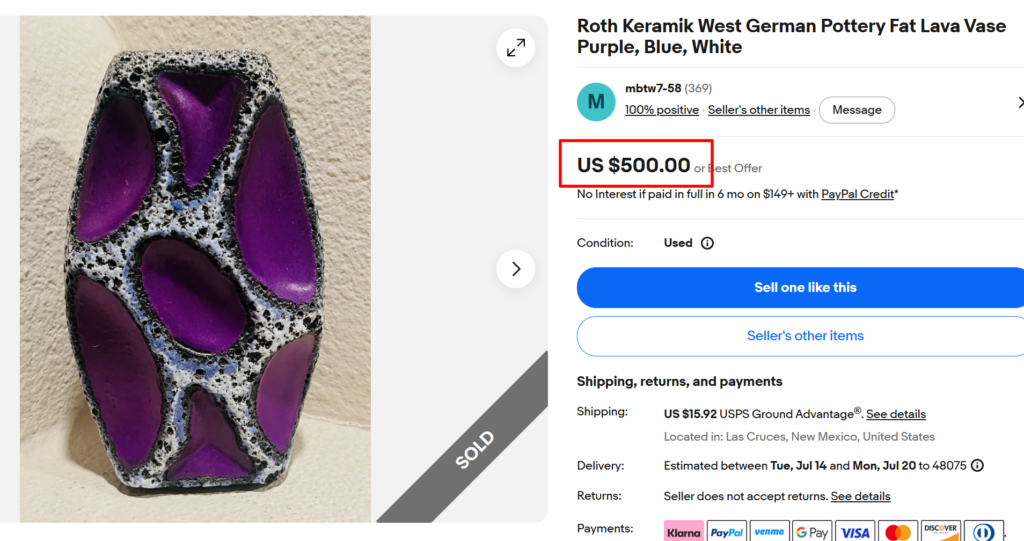This screenshot has height=541, width=1024.
Task: Open delivery estimate info icon
Action: (x=977, y=466)
